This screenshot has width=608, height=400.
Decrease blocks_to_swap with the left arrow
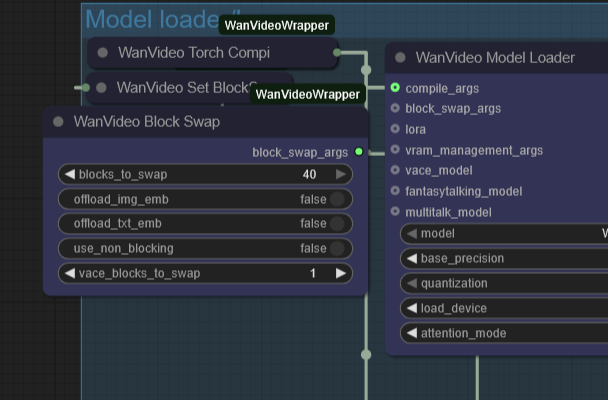[70, 174]
